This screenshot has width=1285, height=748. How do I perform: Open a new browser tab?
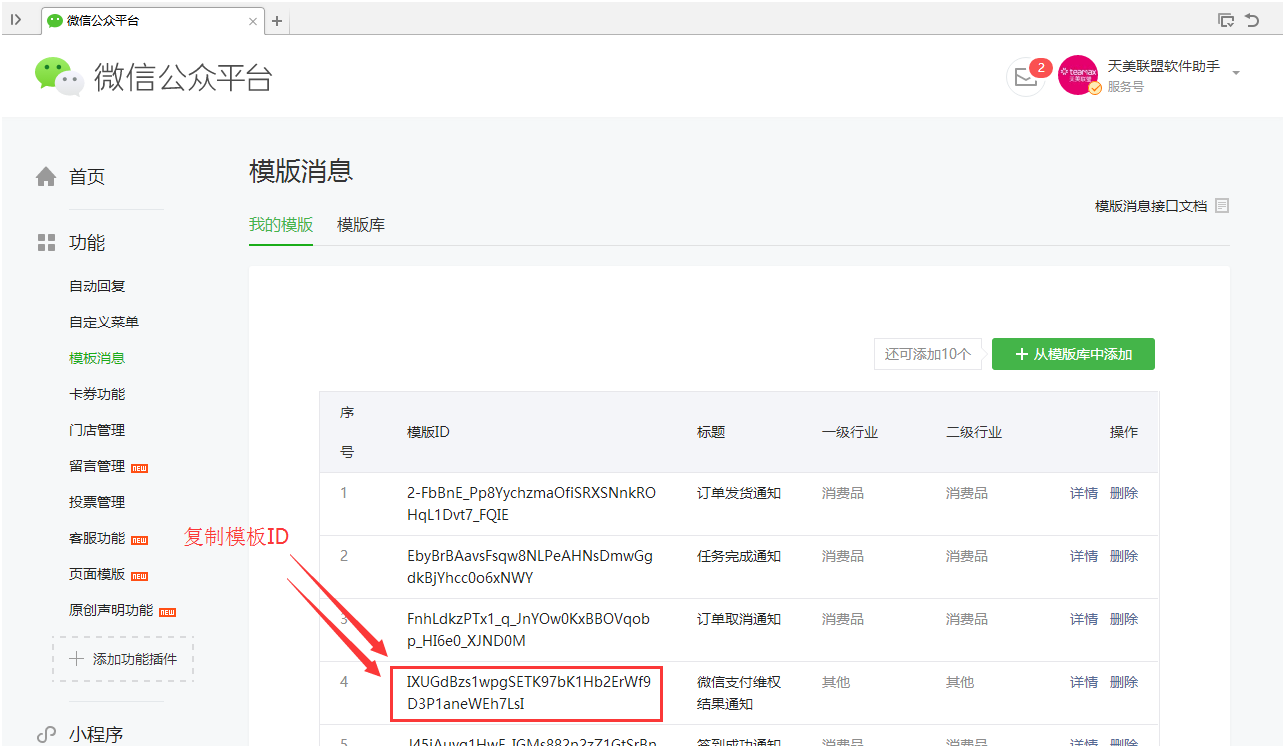point(277,21)
